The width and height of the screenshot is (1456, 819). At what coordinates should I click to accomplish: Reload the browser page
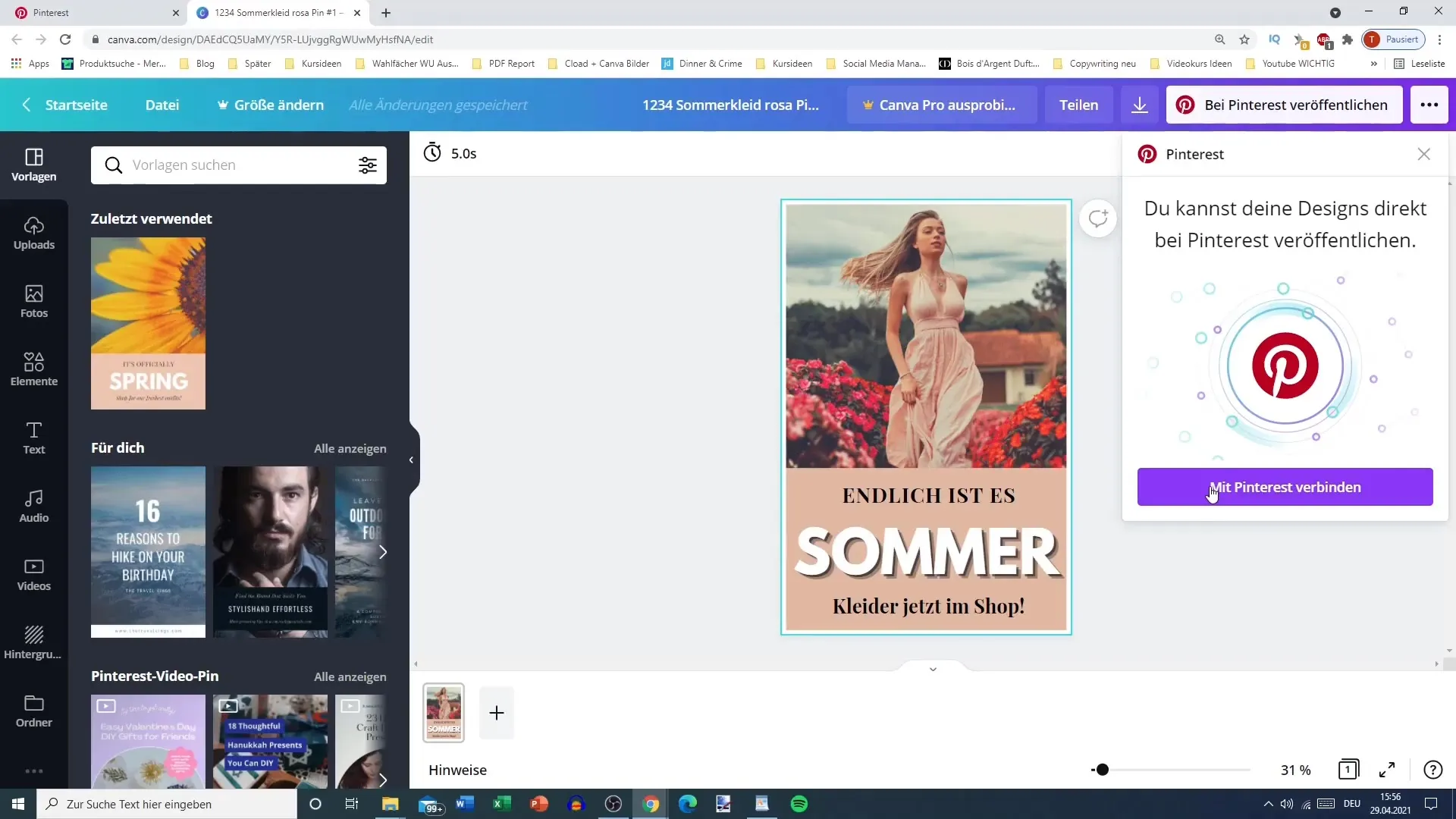point(65,39)
